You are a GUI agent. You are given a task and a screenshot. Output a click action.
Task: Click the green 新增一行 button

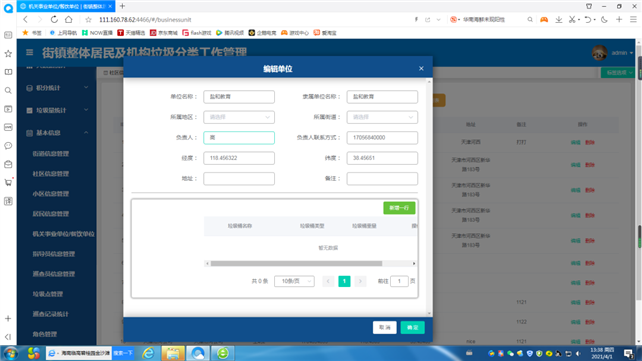point(399,208)
